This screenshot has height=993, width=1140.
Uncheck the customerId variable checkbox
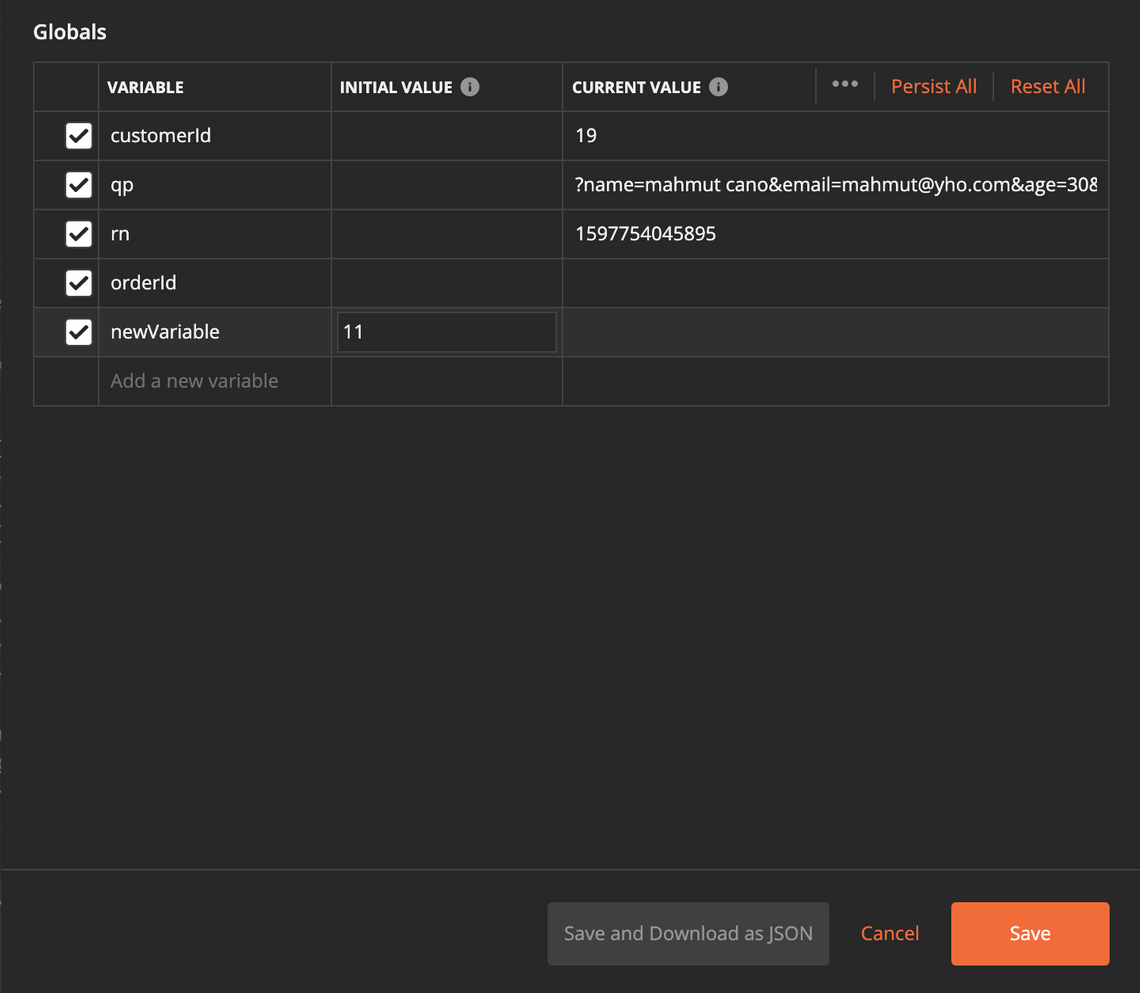79,136
